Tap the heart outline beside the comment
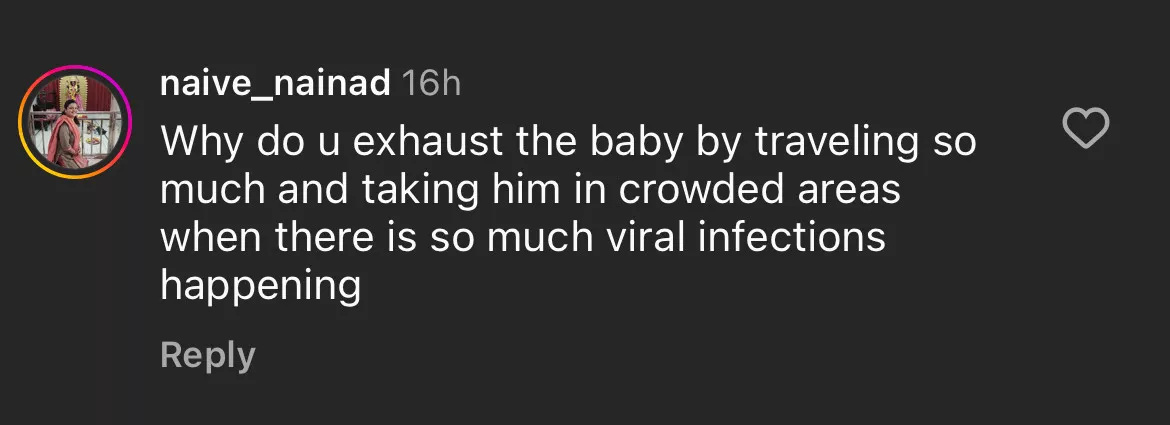Image resolution: width=1170 pixels, height=425 pixels. point(1085,130)
